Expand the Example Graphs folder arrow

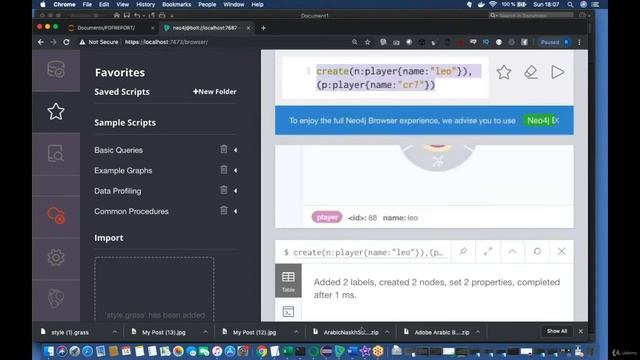[x=236, y=171]
